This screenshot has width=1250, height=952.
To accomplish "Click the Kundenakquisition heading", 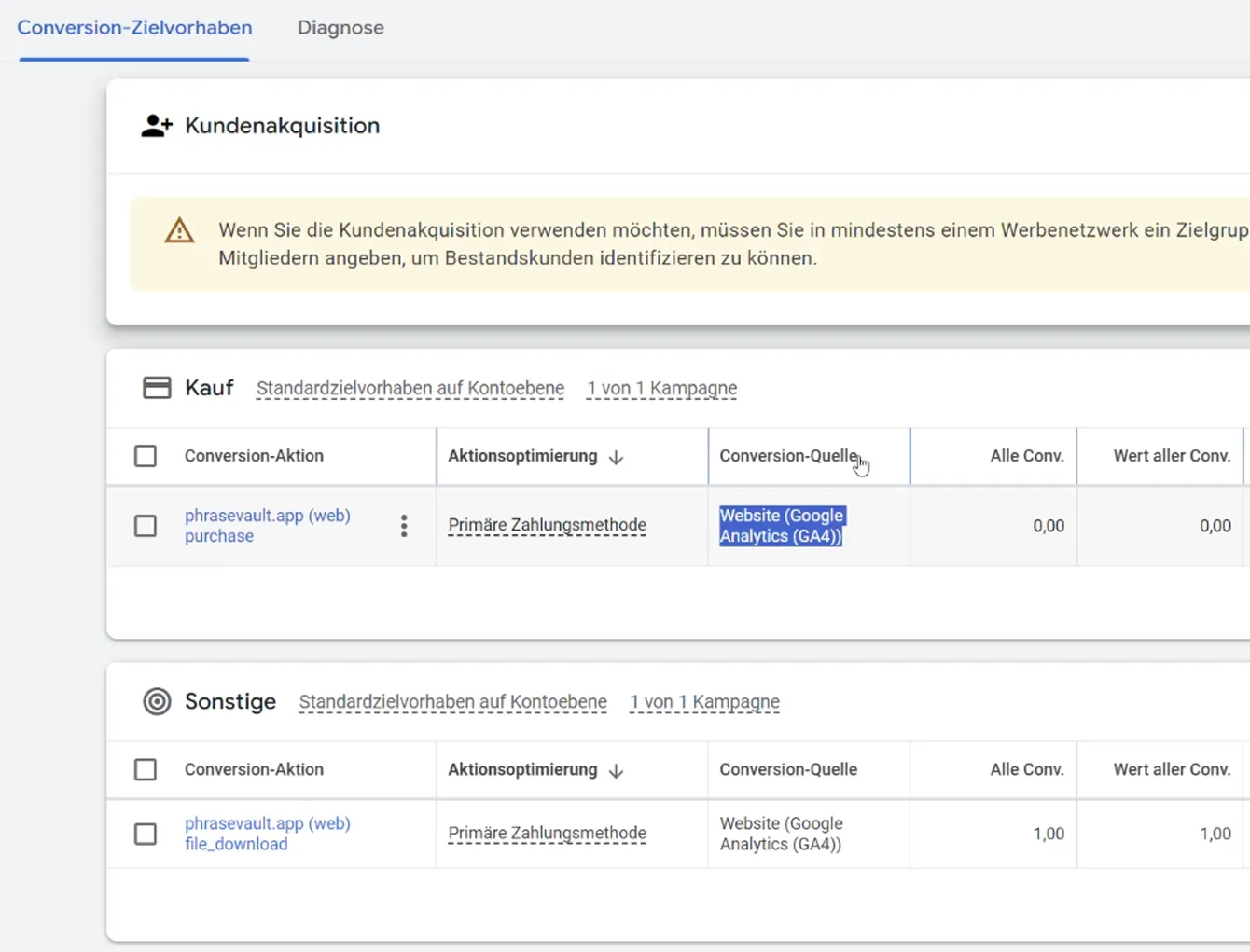I will click(x=283, y=126).
